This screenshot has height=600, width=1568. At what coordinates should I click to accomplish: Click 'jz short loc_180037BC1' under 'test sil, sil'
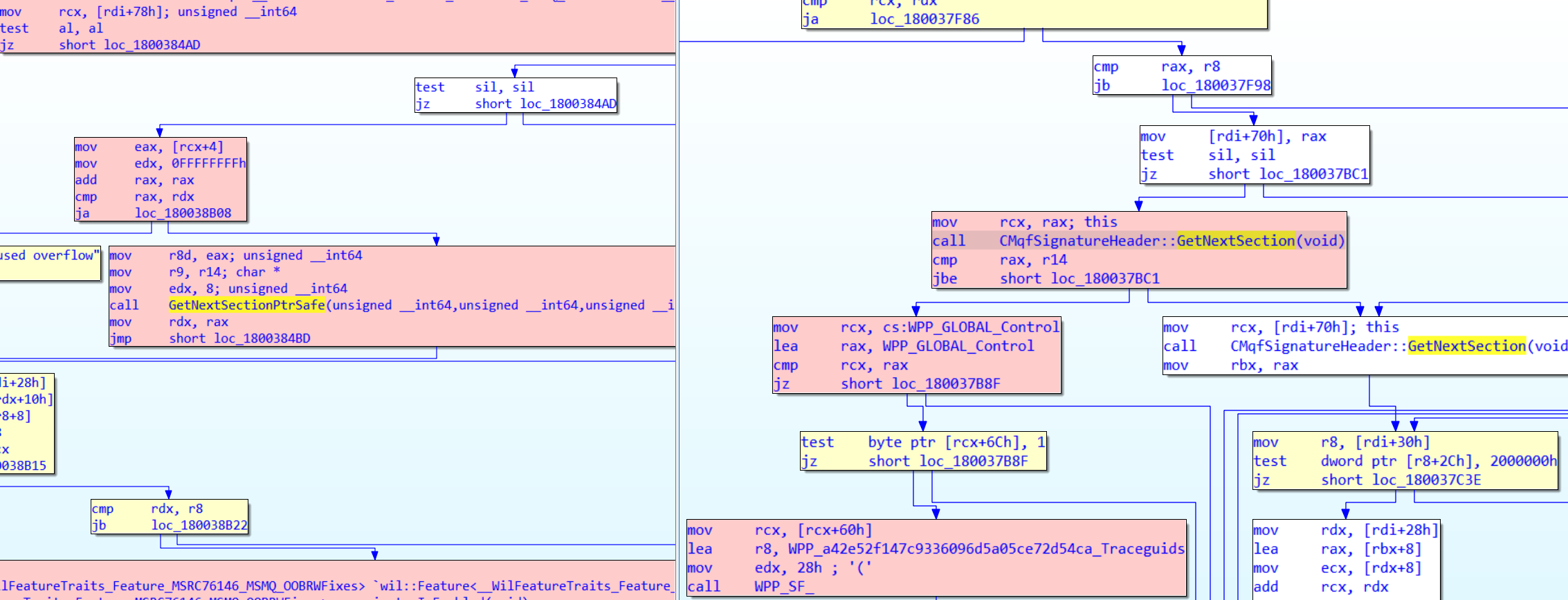(1254, 174)
